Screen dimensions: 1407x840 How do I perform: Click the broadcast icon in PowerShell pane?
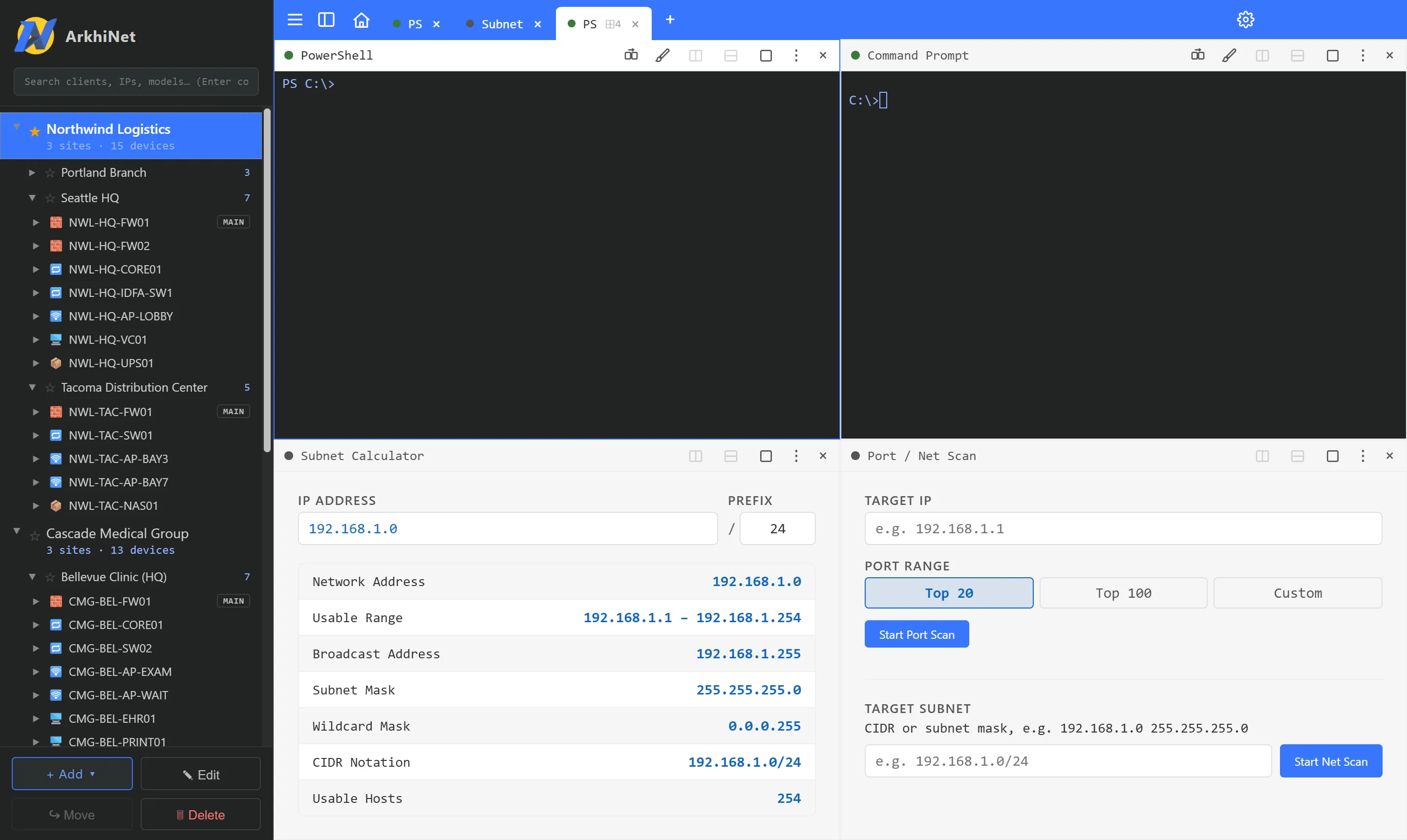(x=631, y=56)
